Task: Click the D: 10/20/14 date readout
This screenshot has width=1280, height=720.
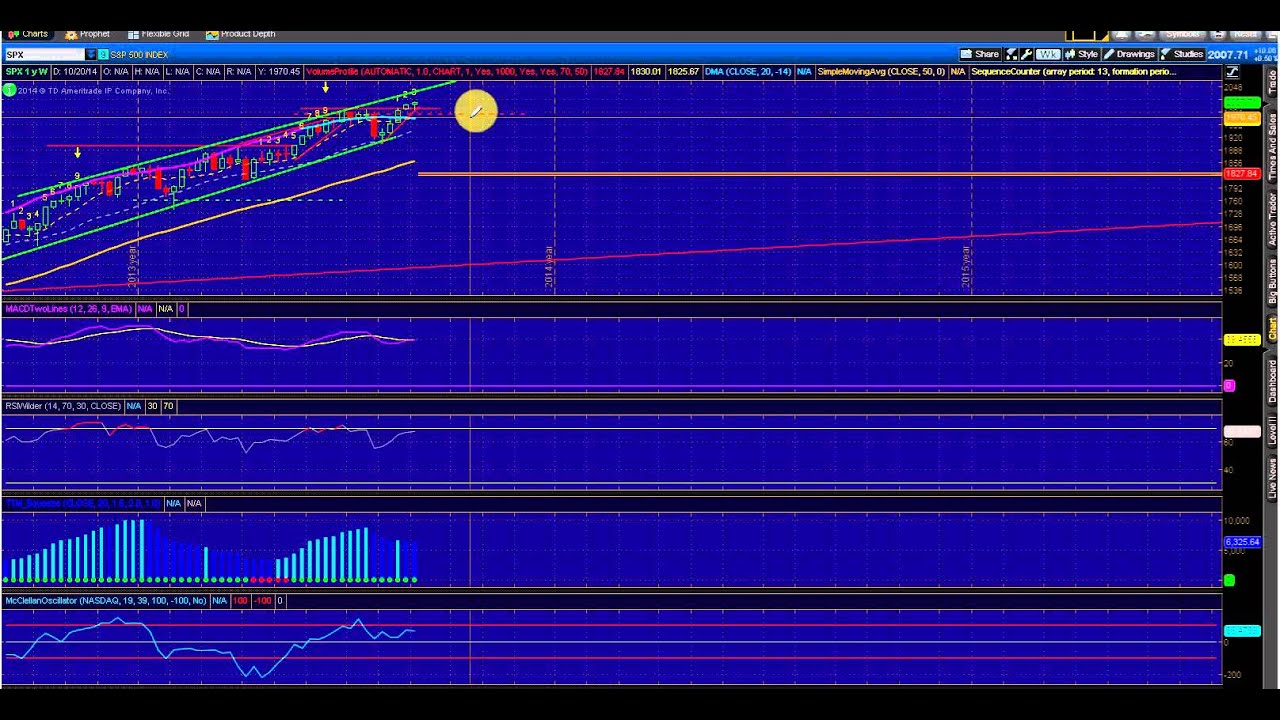Action: pyautogui.click(x=74, y=72)
